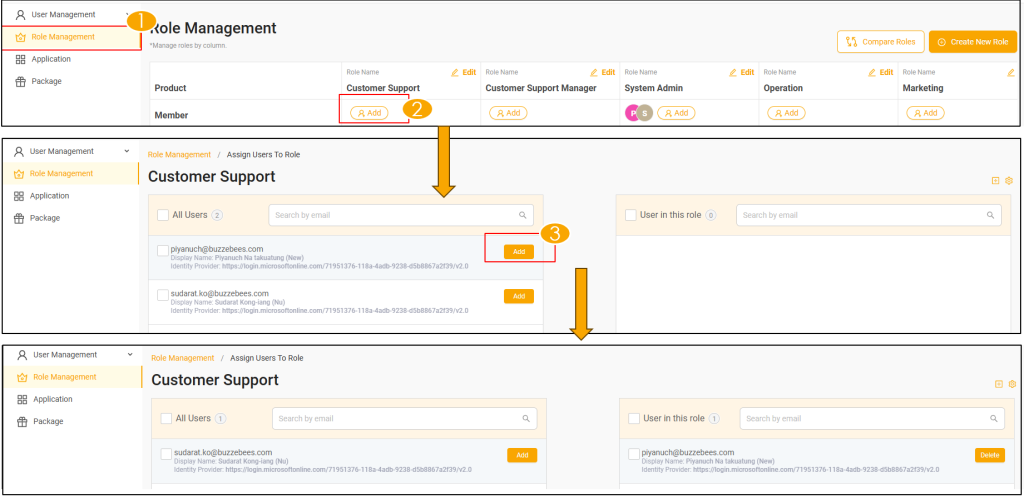
Task: Tick sudarat.ko checkbox in bottom panel
Action: click(167, 454)
